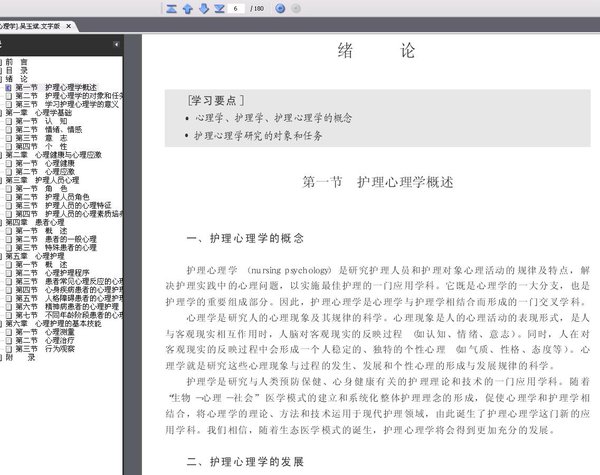600x475 pixels.
Task: Click bookmark icon beside 第一节 认 知
Action: (9, 121)
